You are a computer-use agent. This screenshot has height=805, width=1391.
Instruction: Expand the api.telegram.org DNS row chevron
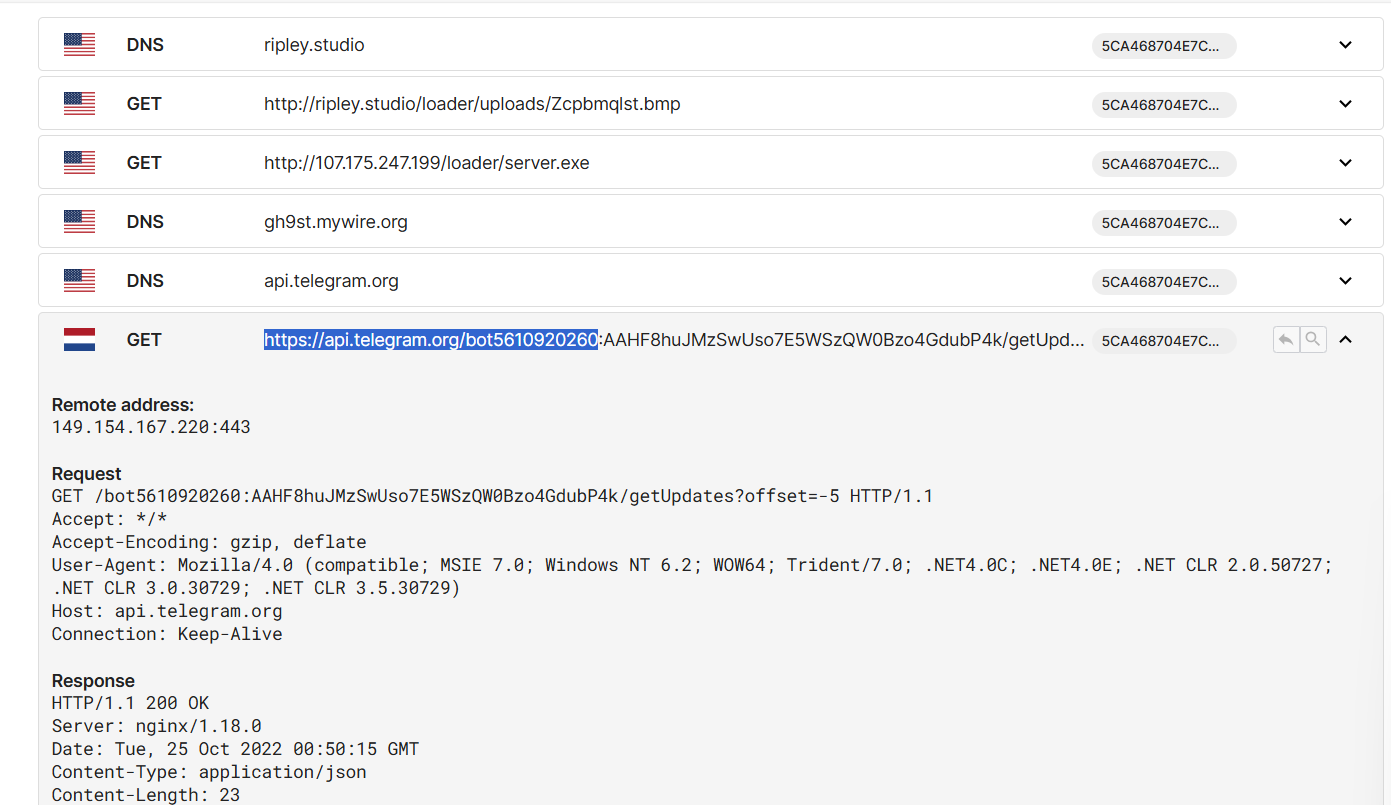coord(1345,281)
